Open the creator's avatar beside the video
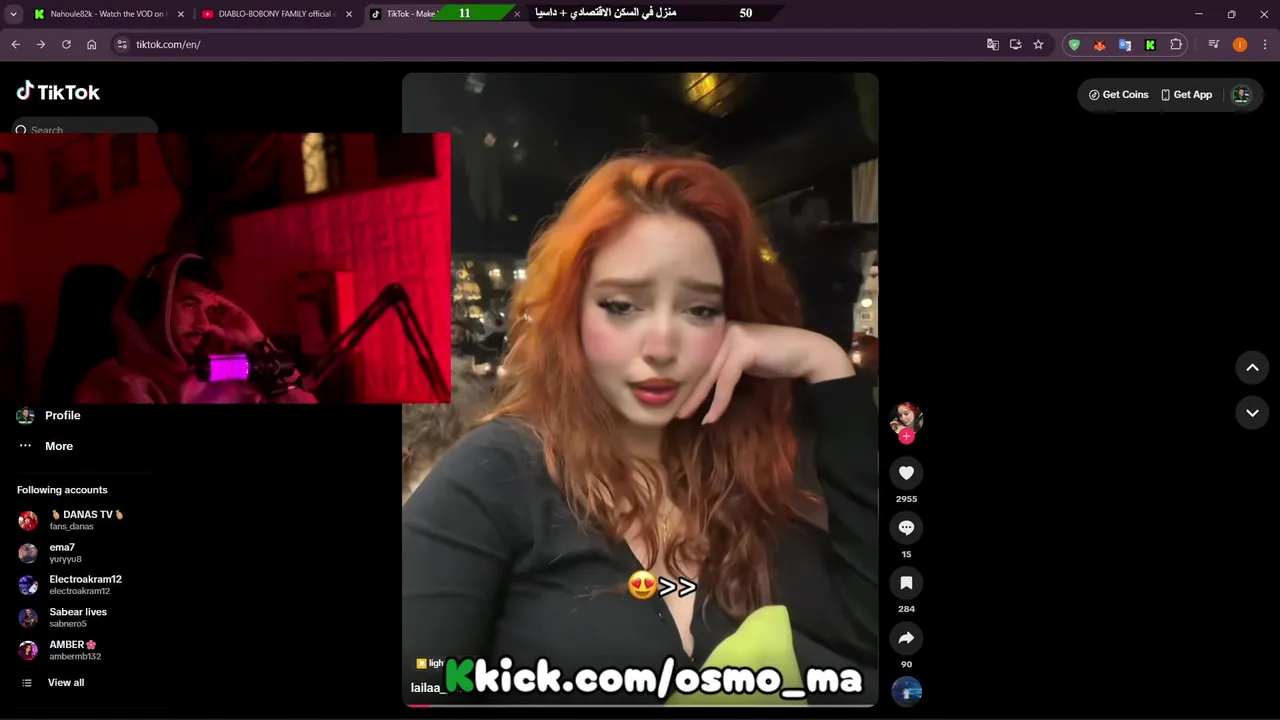This screenshot has width=1280, height=720. (x=906, y=418)
